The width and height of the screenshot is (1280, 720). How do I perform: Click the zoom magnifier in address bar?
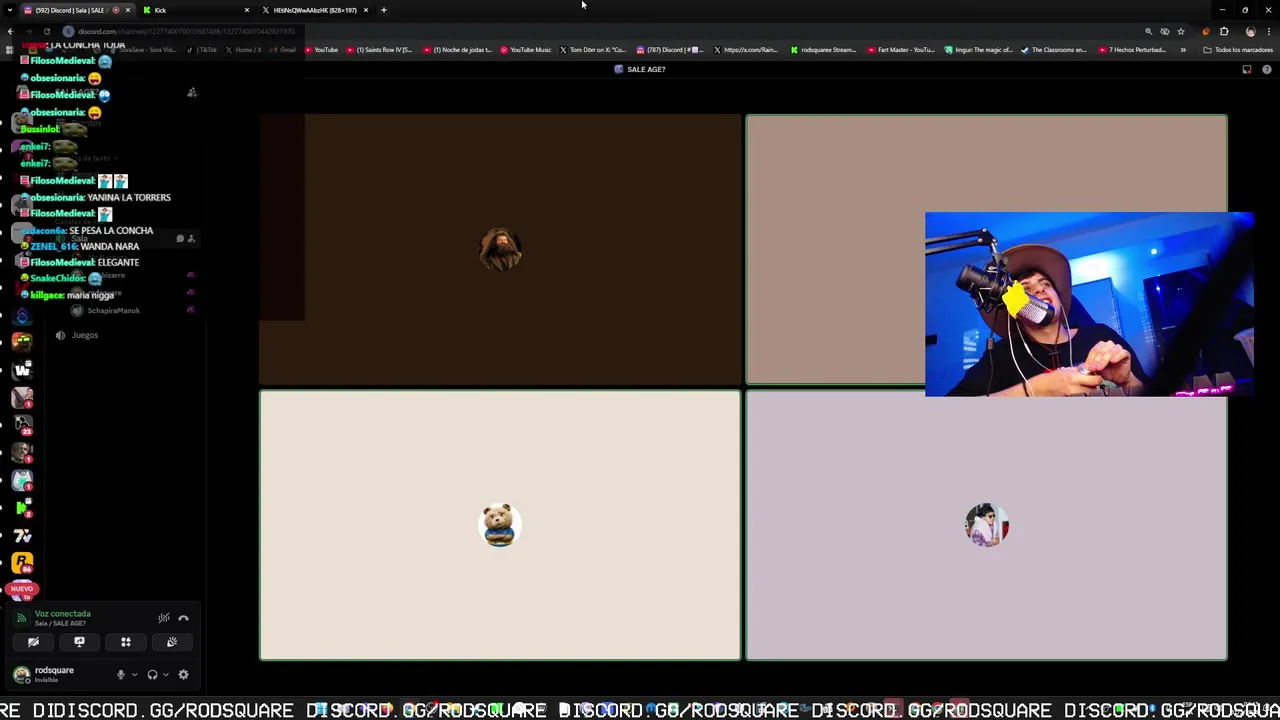click(1148, 31)
